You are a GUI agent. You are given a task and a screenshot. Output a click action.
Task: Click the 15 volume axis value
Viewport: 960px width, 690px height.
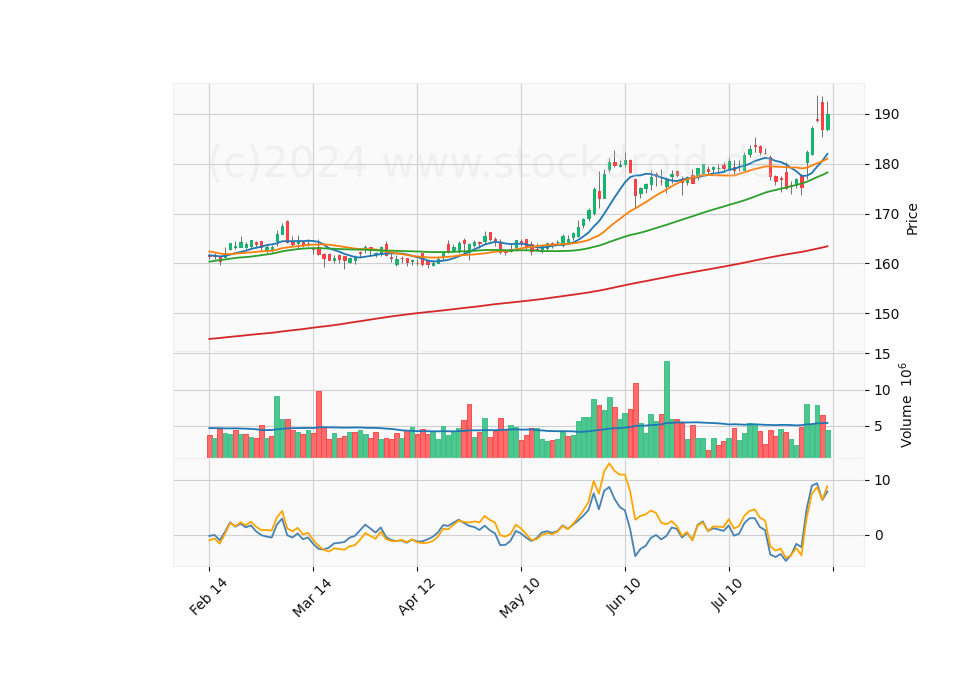click(x=882, y=354)
